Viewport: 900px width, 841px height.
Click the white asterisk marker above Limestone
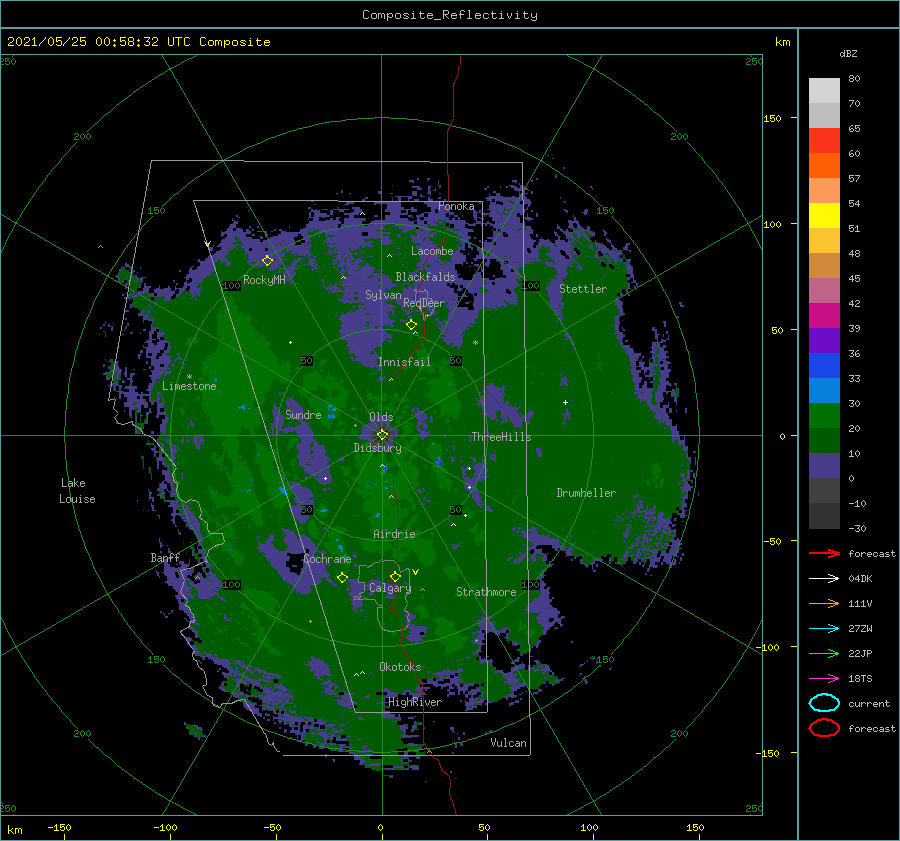point(189,377)
